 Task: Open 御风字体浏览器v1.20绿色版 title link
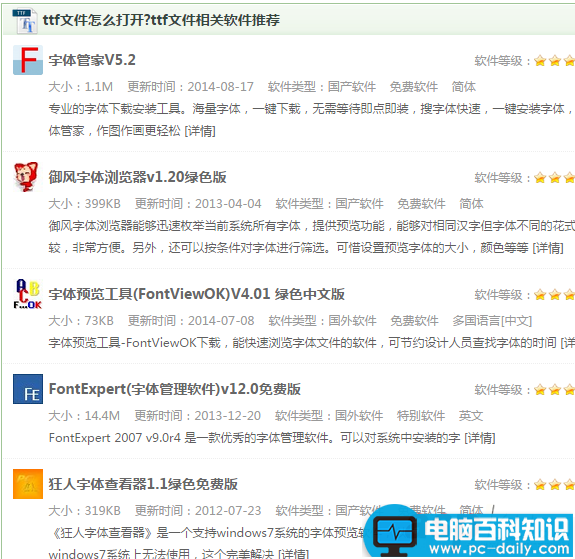138,177
